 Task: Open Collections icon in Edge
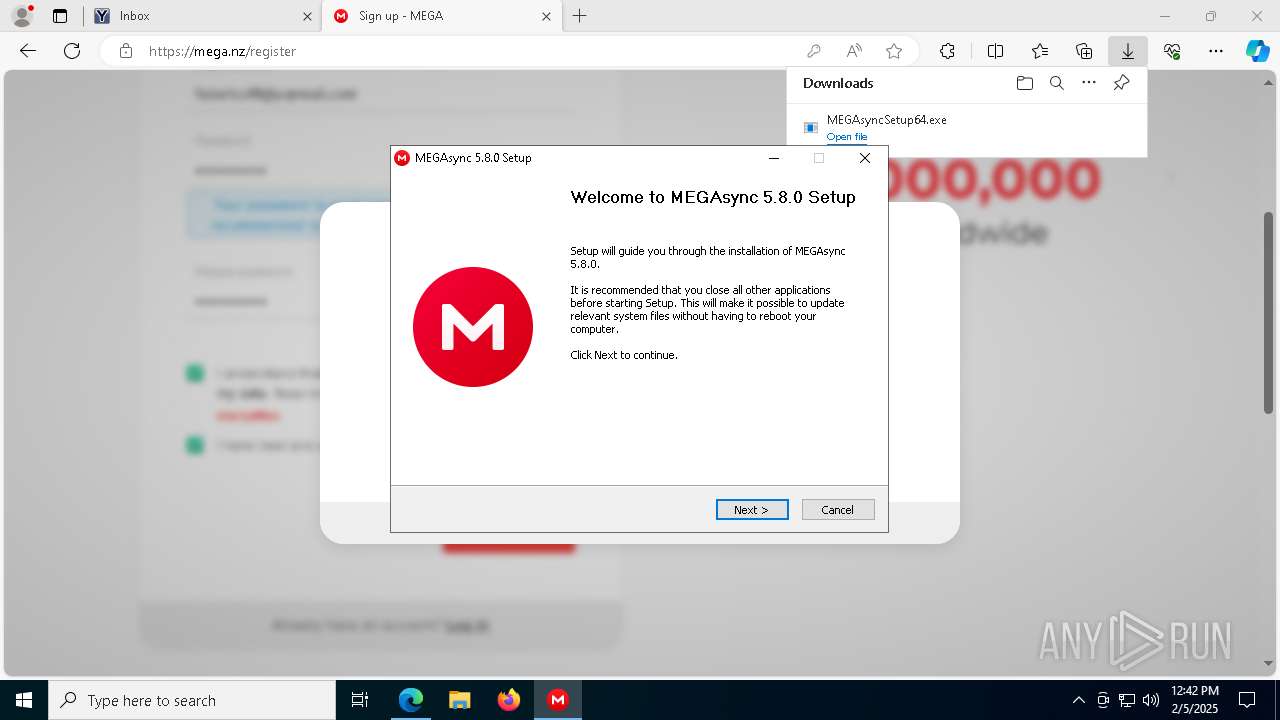[1084, 51]
